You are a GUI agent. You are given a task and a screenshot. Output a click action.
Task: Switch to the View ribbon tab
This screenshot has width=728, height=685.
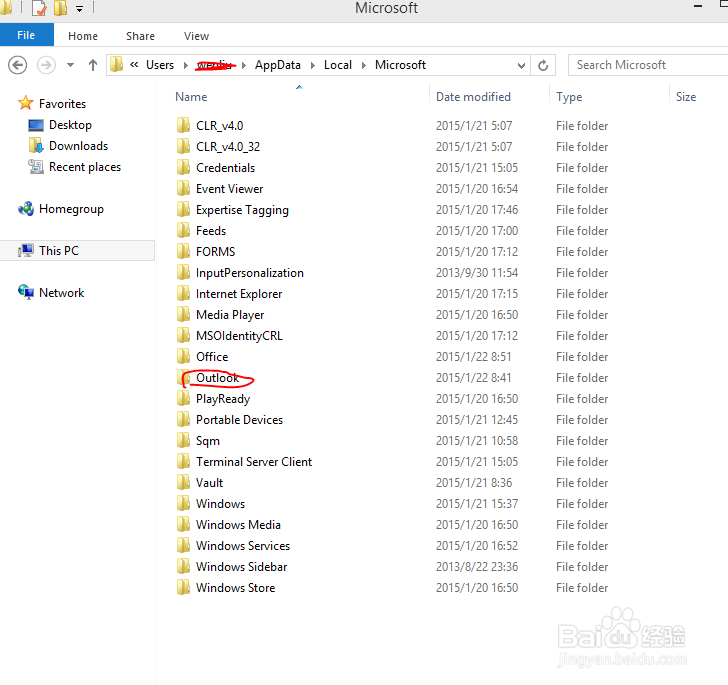[196, 36]
